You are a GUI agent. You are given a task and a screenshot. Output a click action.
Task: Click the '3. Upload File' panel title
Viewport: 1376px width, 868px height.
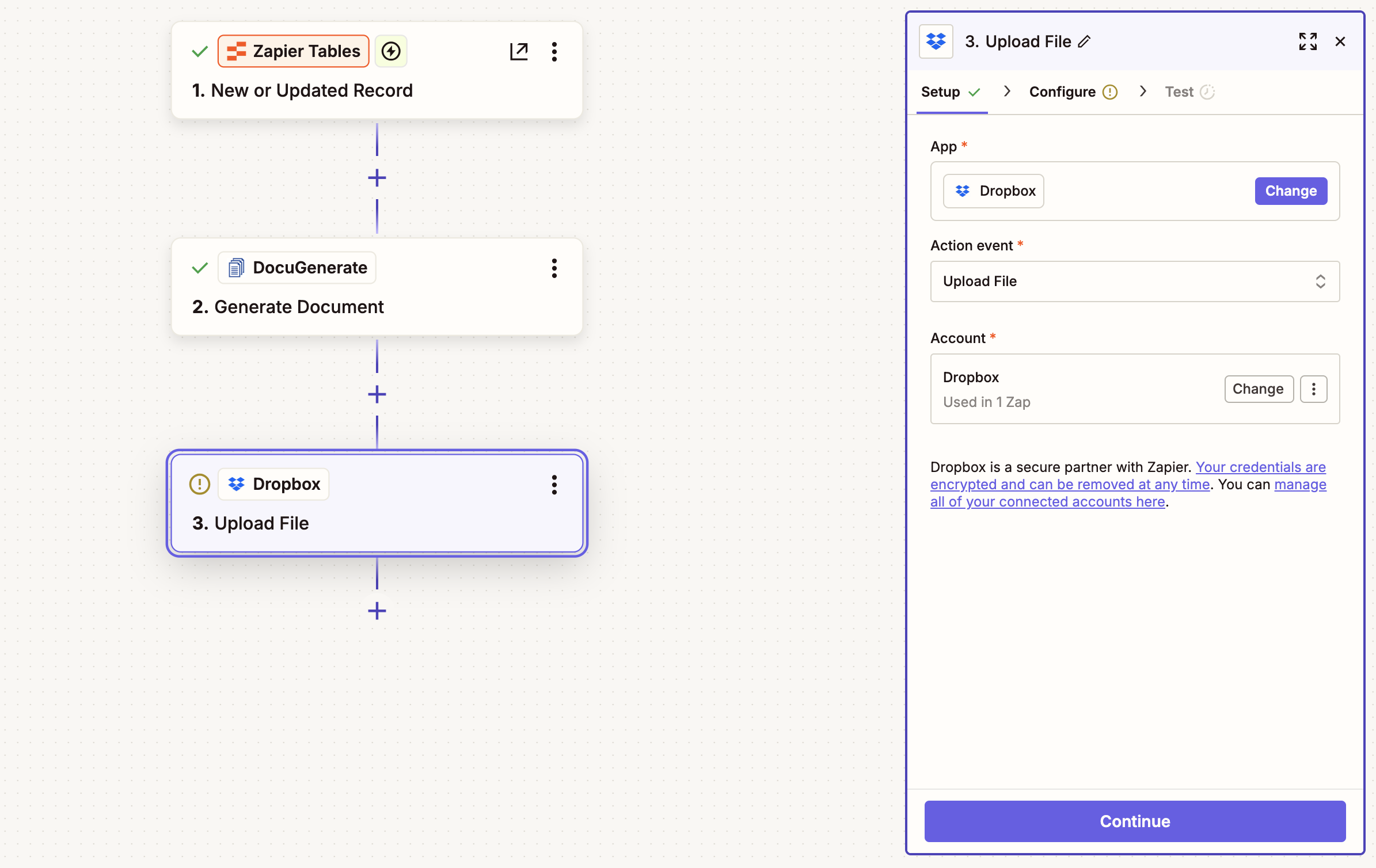point(1018,41)
